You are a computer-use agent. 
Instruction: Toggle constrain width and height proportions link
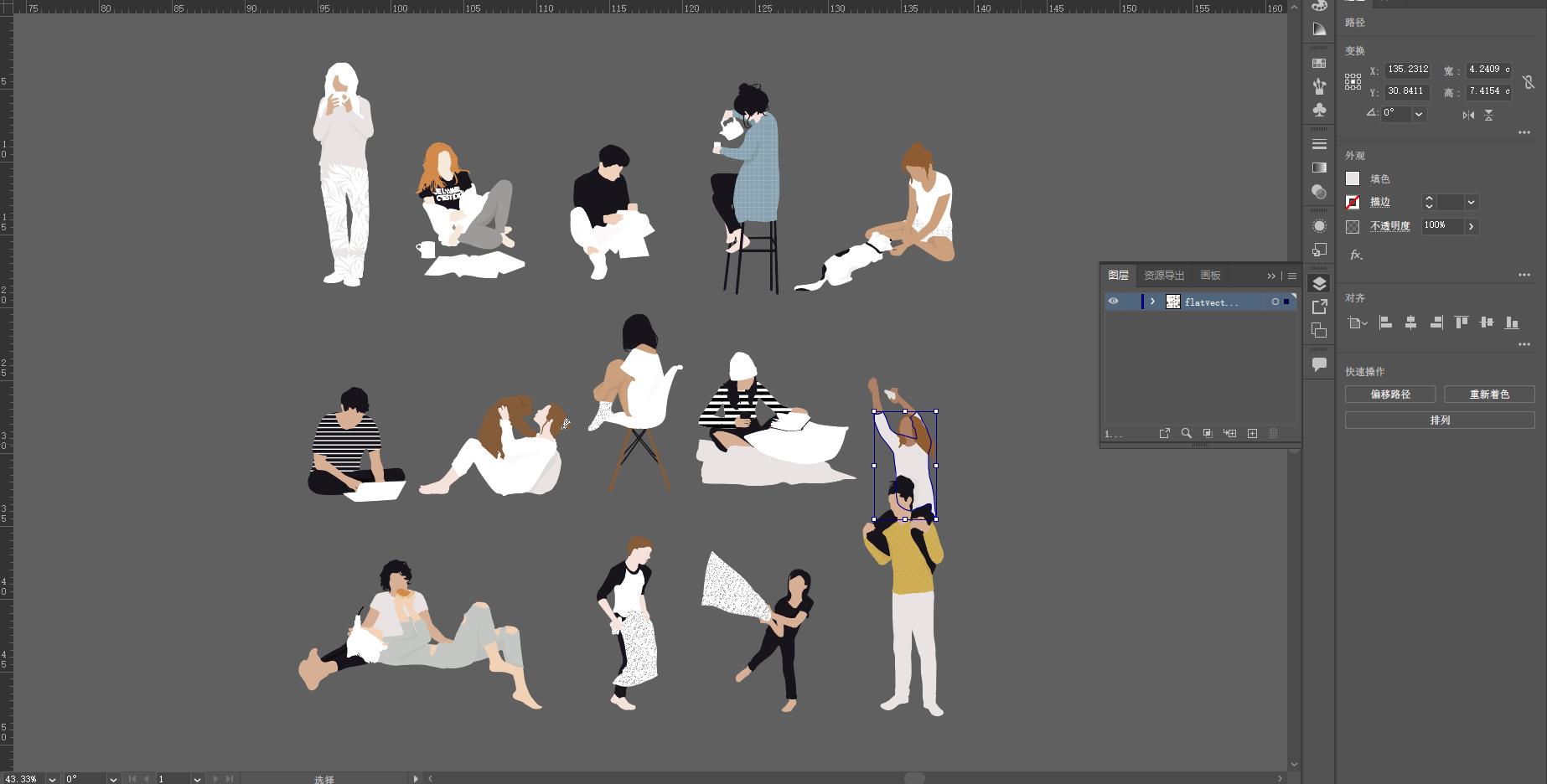[x=1529, y=81]
